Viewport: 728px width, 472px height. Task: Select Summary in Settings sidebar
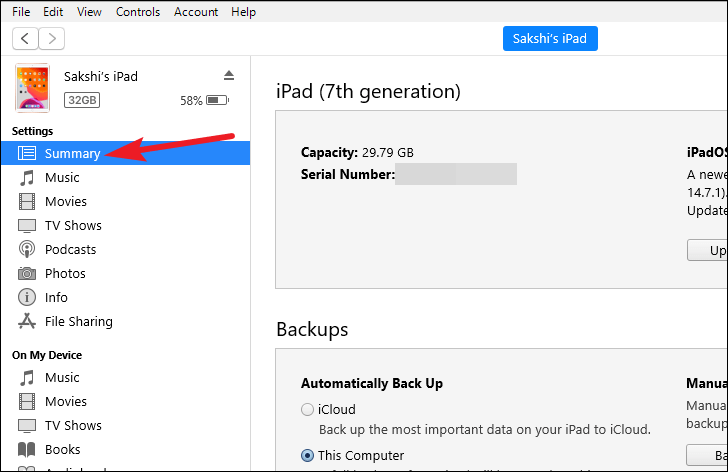pyautogui.click(x=125, y=153)
